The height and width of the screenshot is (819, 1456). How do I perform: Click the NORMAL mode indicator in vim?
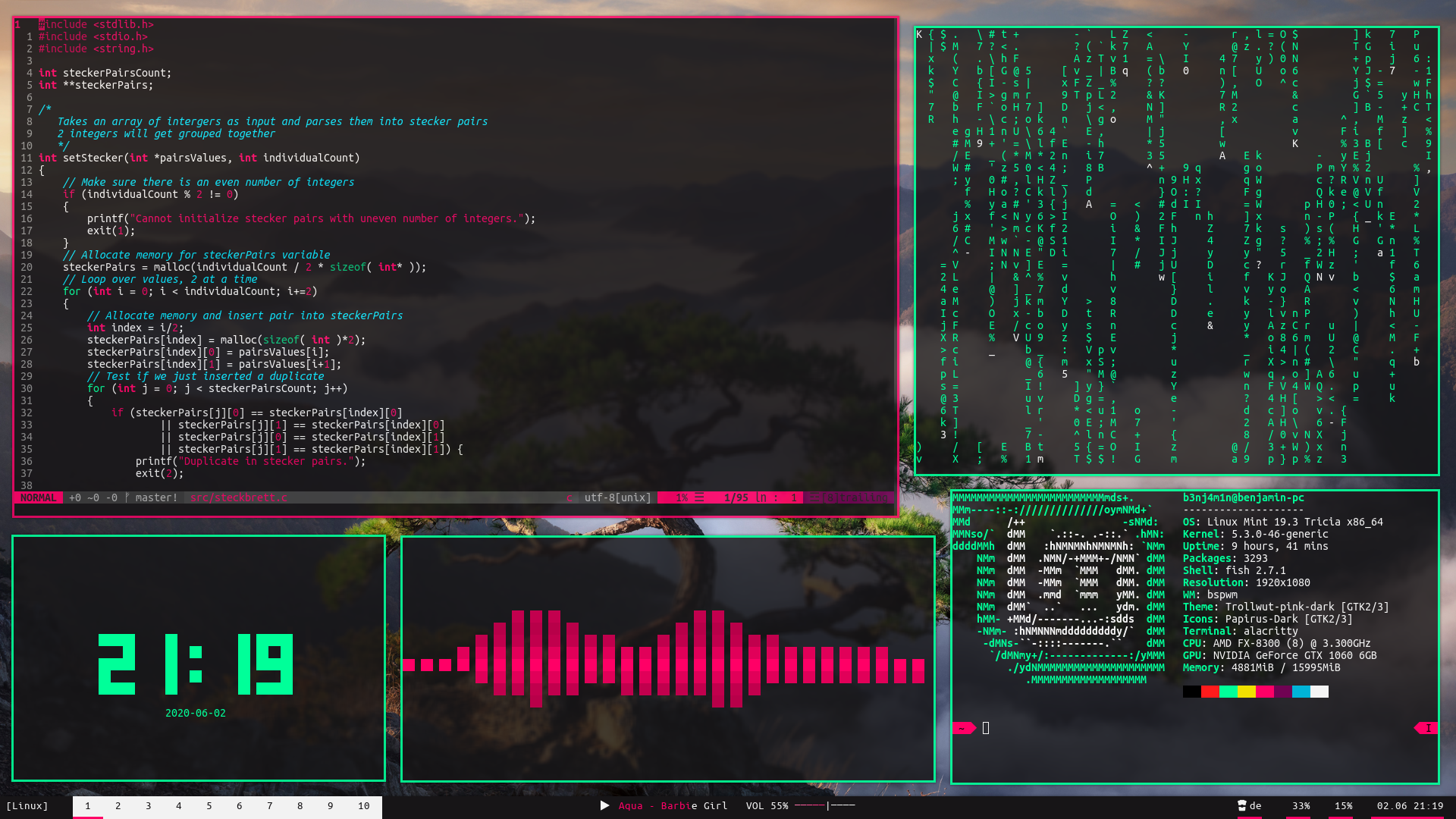(x=38, y=497)
